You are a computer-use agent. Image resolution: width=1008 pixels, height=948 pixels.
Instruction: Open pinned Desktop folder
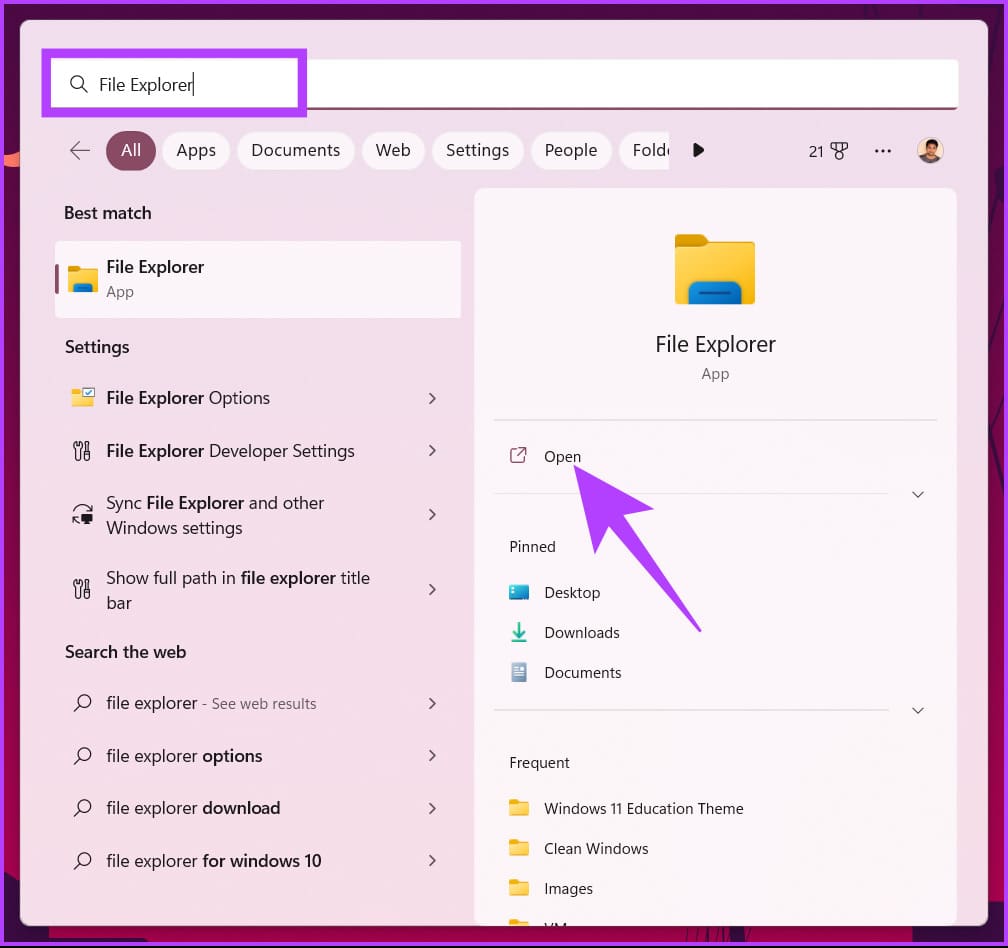point(572,592)
